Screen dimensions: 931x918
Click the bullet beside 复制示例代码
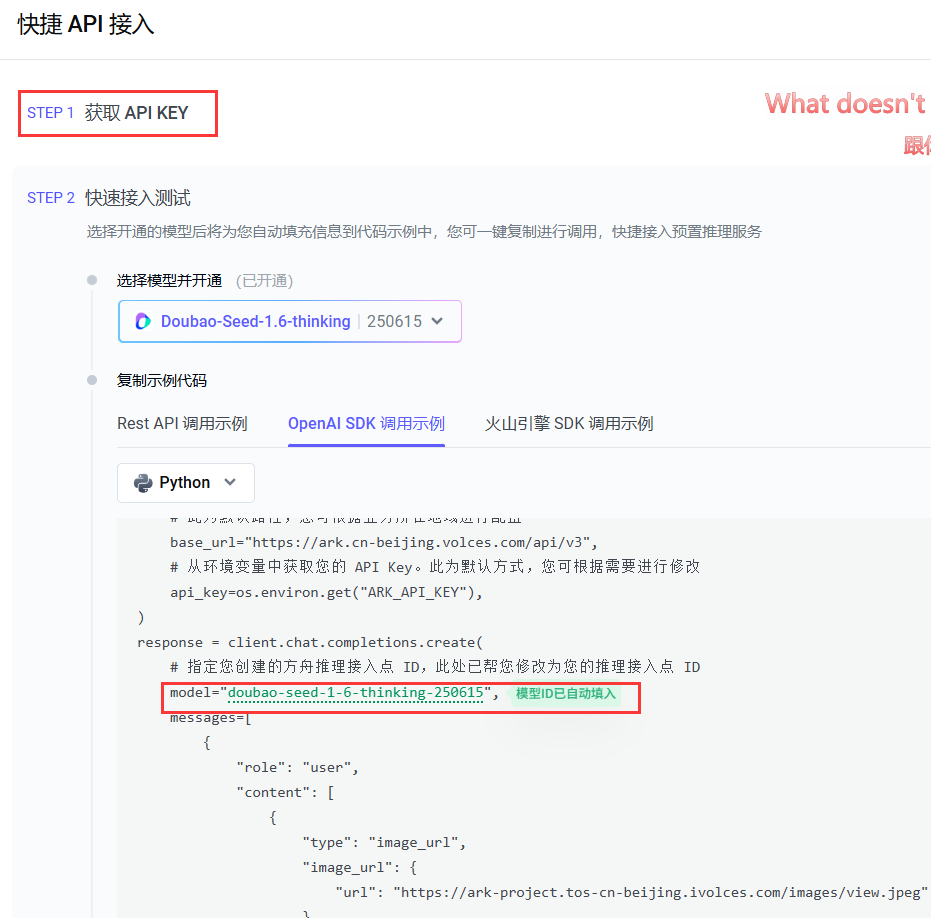(92, 380)
